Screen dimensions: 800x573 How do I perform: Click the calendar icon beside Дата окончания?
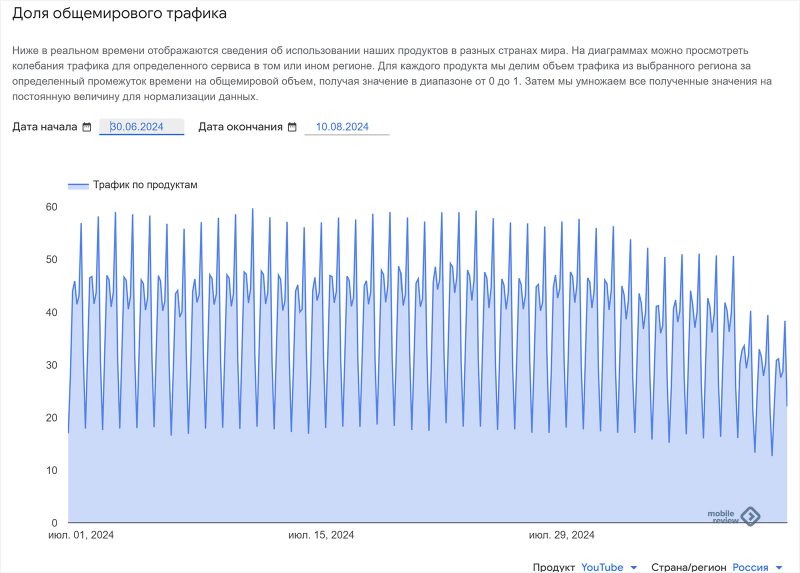pos(293,127)
